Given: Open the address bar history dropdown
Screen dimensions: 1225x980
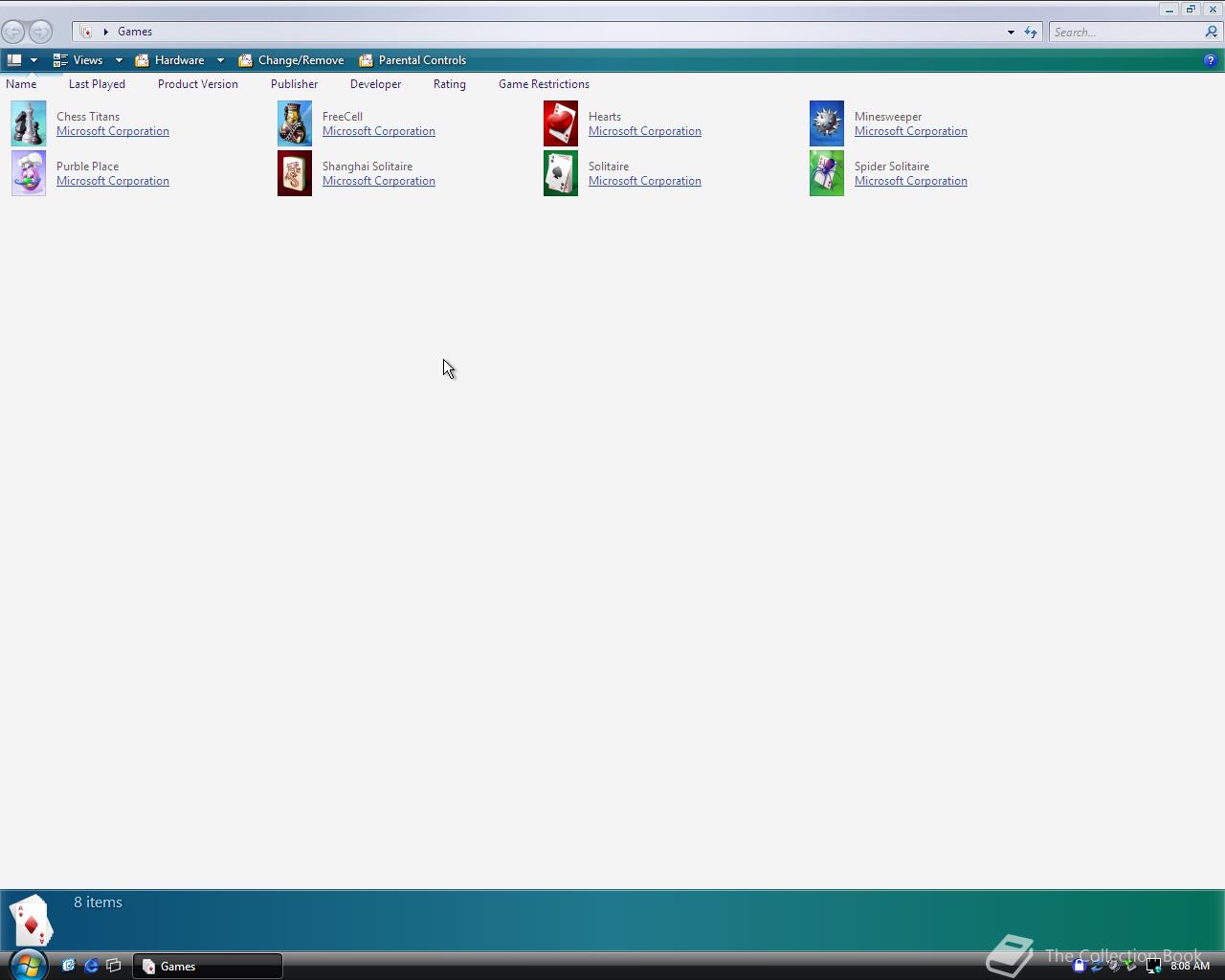Looking at the screenshot, I should (1011, 32).
